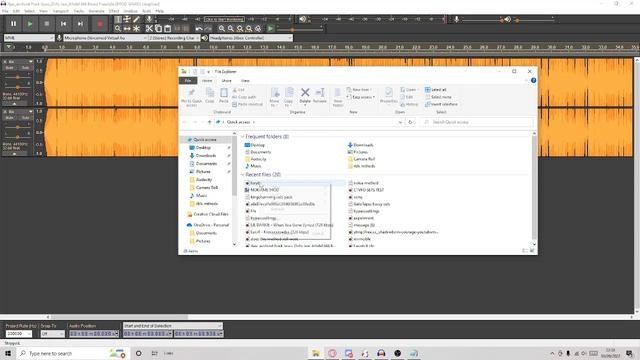Select the Selection (I-beam) tool
This screenshot has height=360, width=640.
(x=118, y=19)
